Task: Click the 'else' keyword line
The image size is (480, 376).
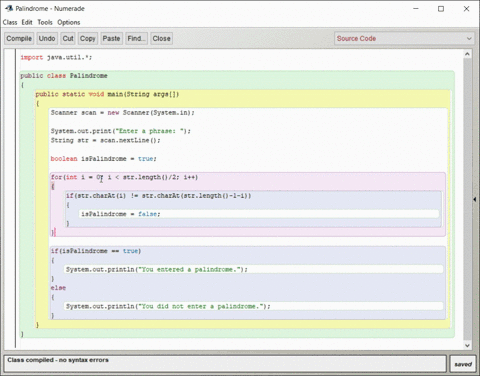Action: 58,288
